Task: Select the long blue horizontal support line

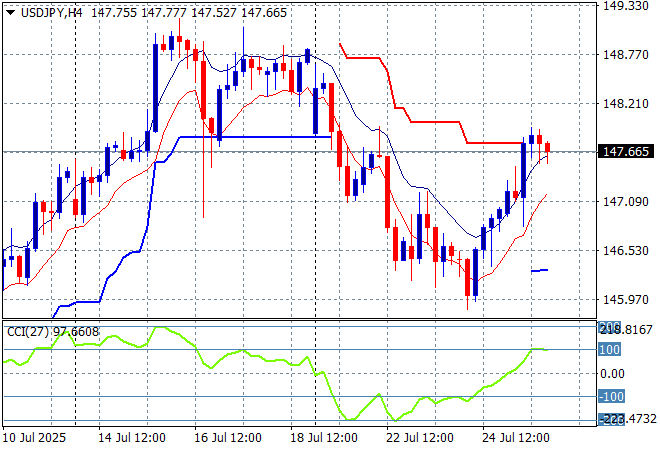Action: pos(255,137)
